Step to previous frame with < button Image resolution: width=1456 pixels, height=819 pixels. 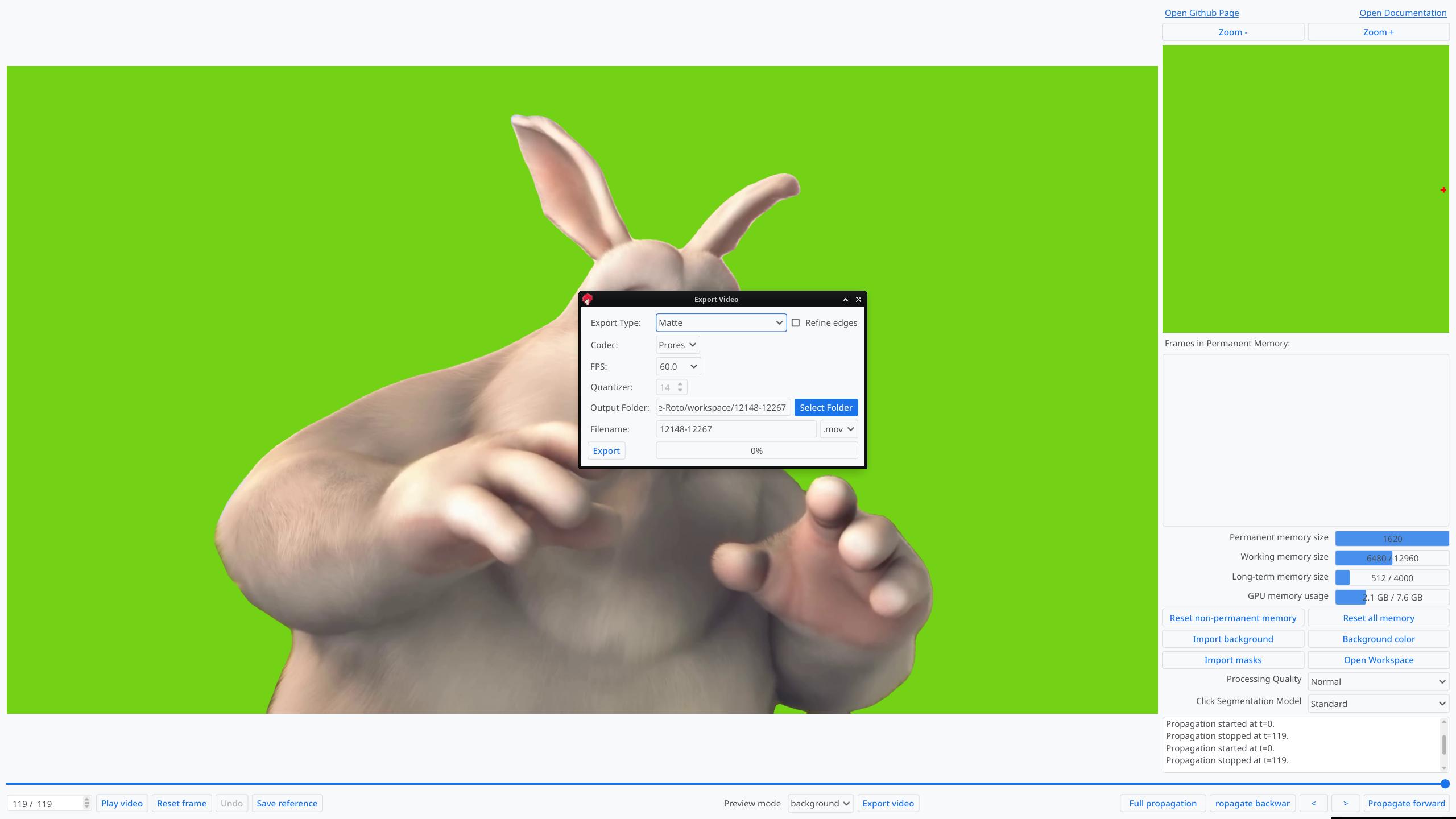point(1313,803)
